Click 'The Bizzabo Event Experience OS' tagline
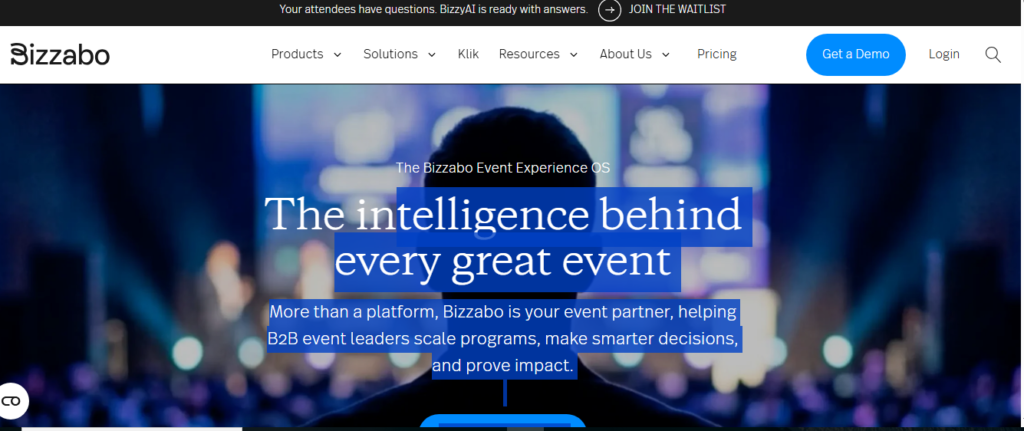Viewport: 1024px width, 431px height. 503,168
